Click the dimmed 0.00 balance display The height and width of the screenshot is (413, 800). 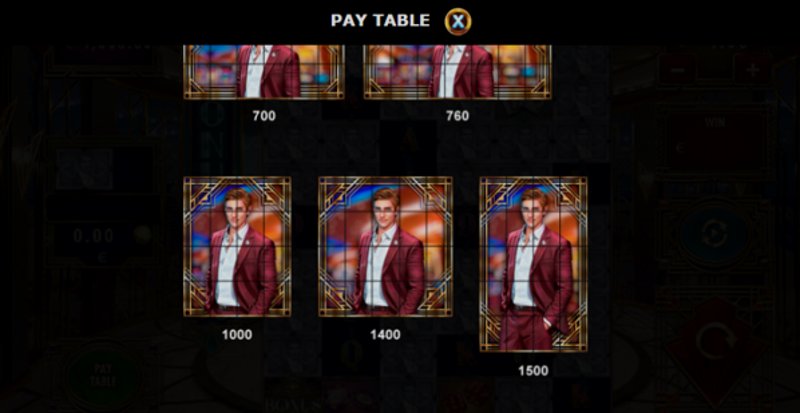(x=94, y=236)
